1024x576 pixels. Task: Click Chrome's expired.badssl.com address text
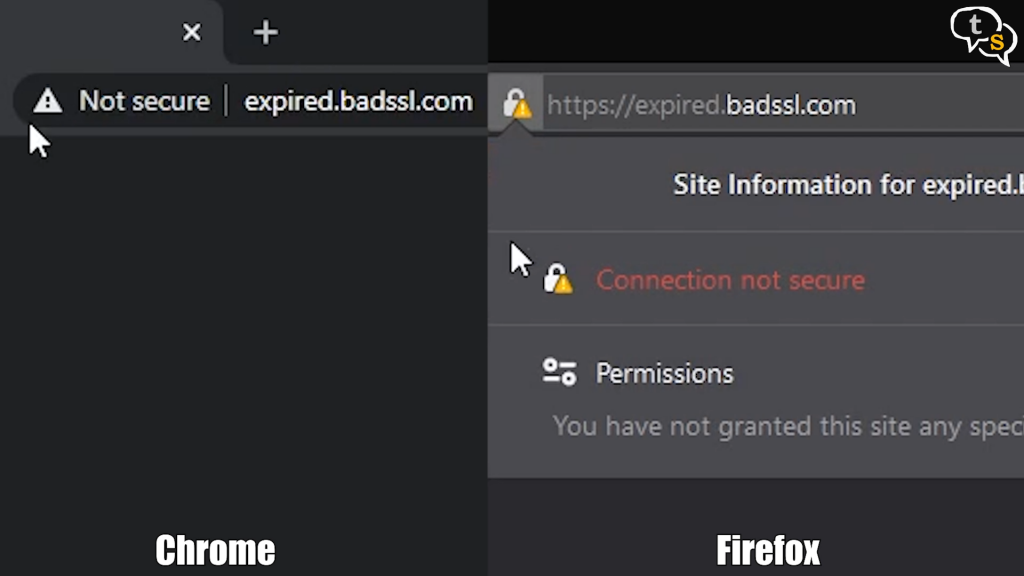(358, 101)
